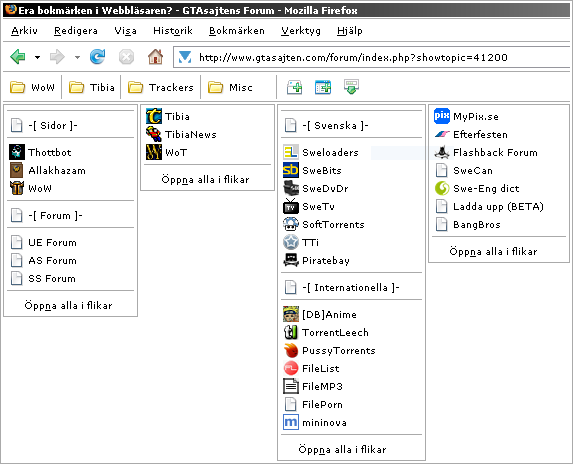
Task: Click the URL address field
Action: [x=371, y=57]
